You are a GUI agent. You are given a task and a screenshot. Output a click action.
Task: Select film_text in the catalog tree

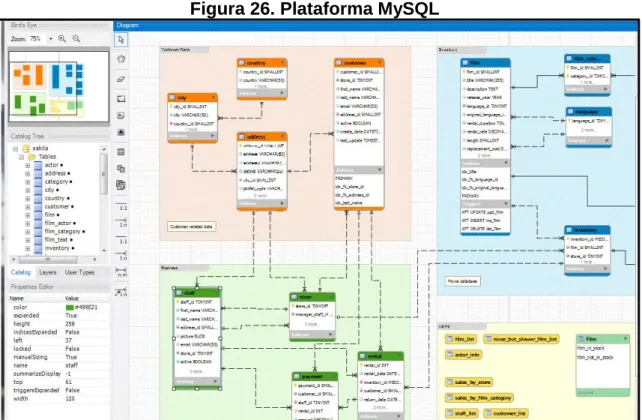(x=56, y=240)
